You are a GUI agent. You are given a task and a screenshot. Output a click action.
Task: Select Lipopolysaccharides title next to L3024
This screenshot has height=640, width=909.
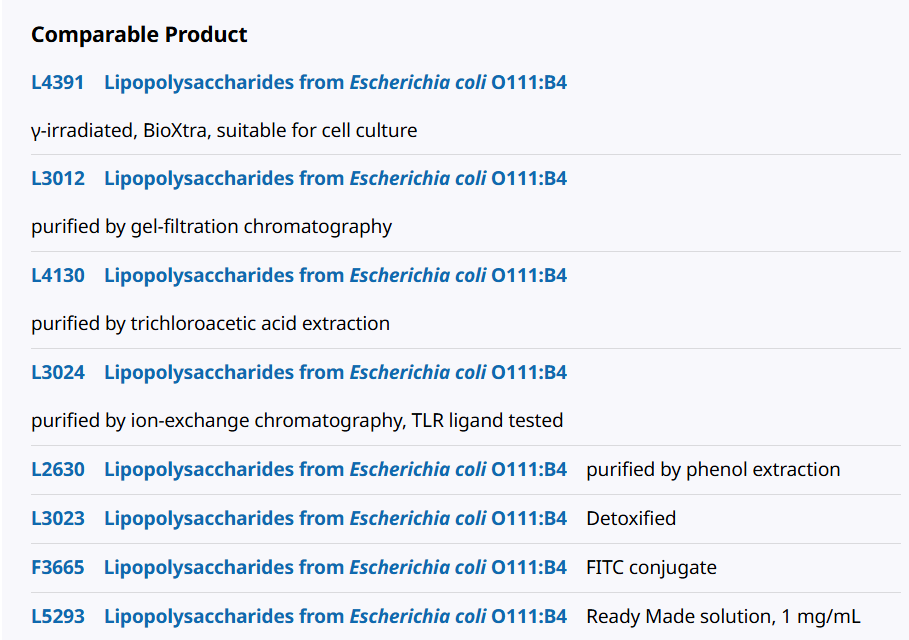tap(335, 372)
